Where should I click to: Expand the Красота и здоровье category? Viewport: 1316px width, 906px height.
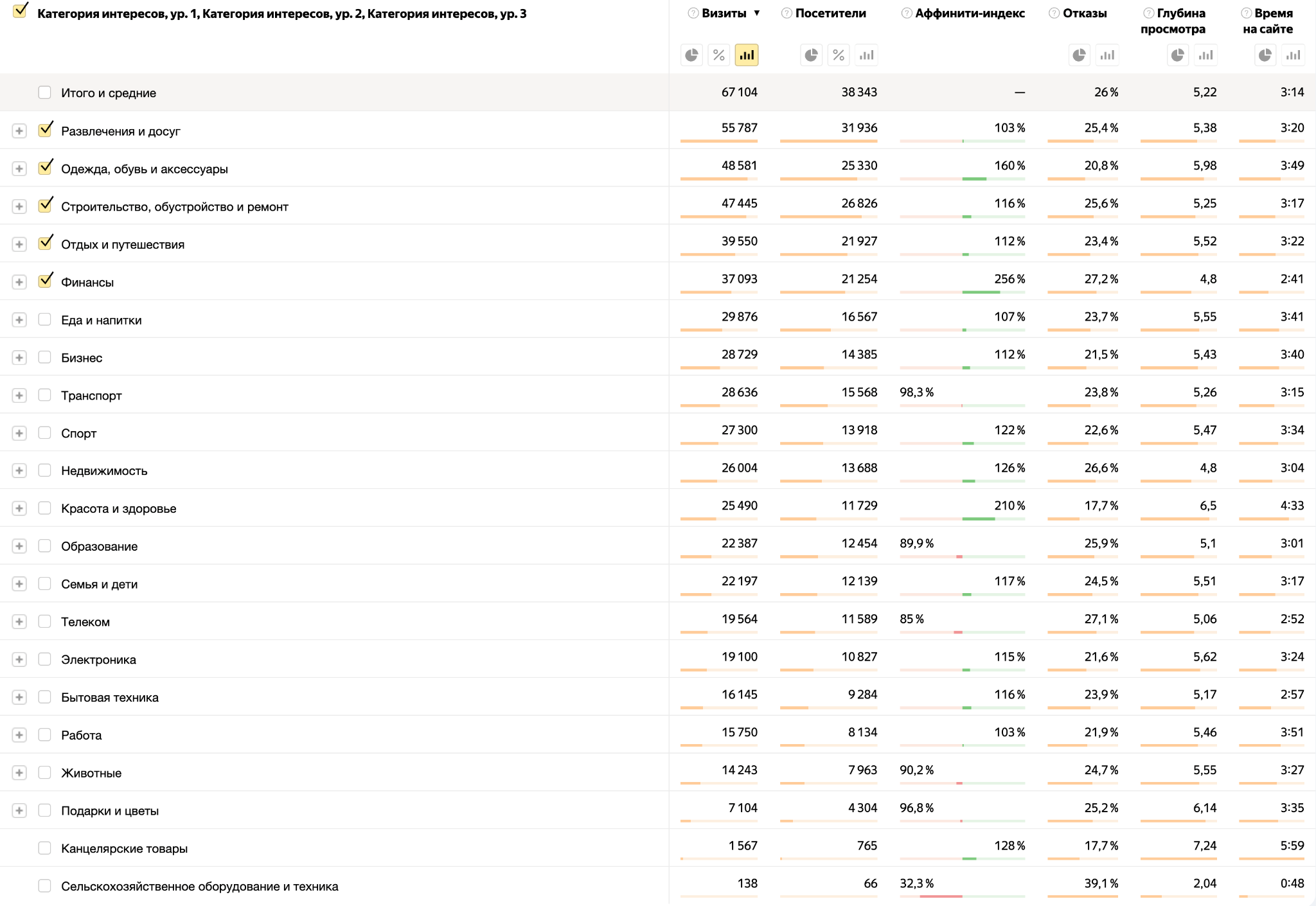[x=19, y=509]
